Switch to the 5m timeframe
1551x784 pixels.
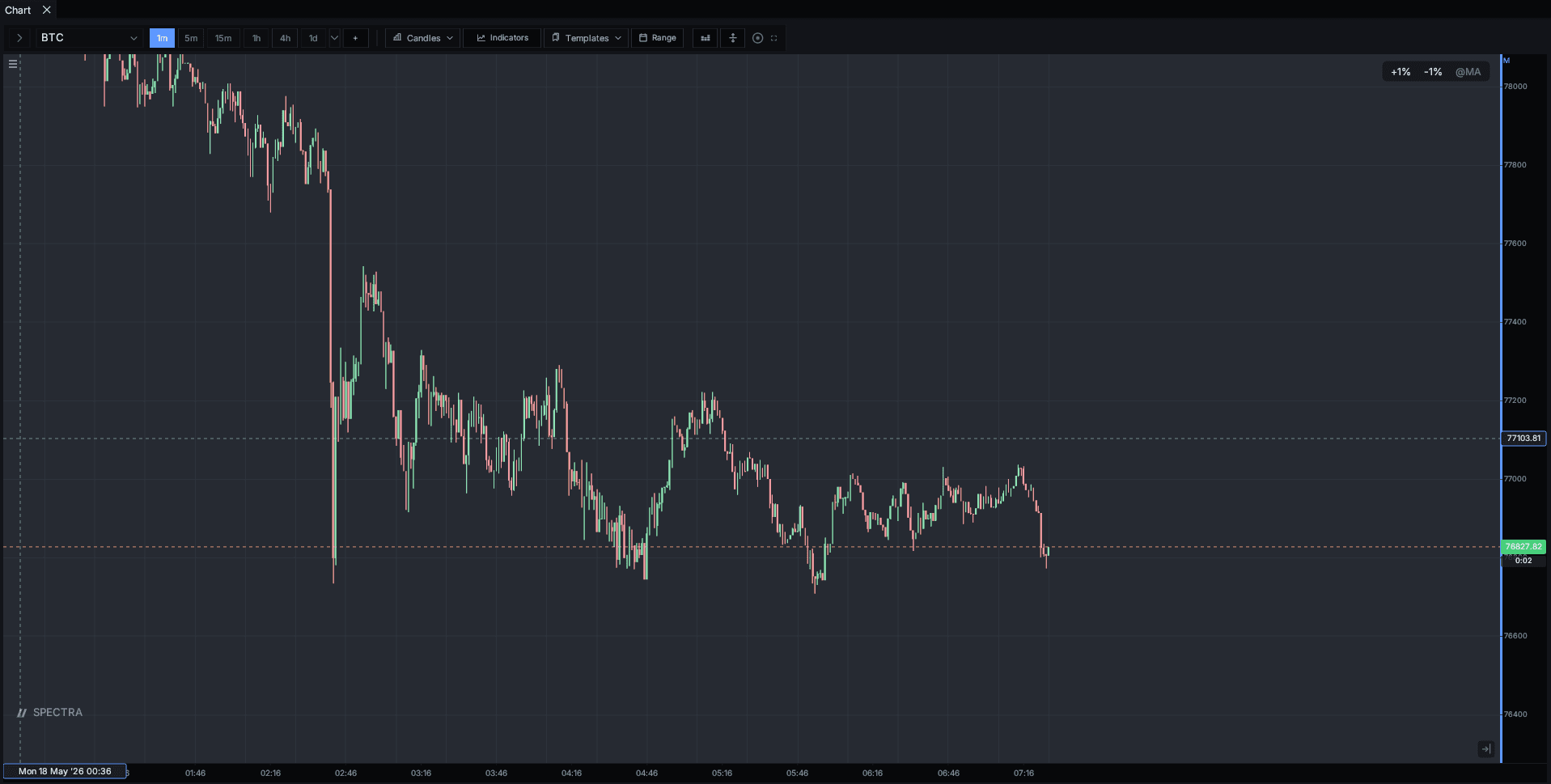[191, 38]
